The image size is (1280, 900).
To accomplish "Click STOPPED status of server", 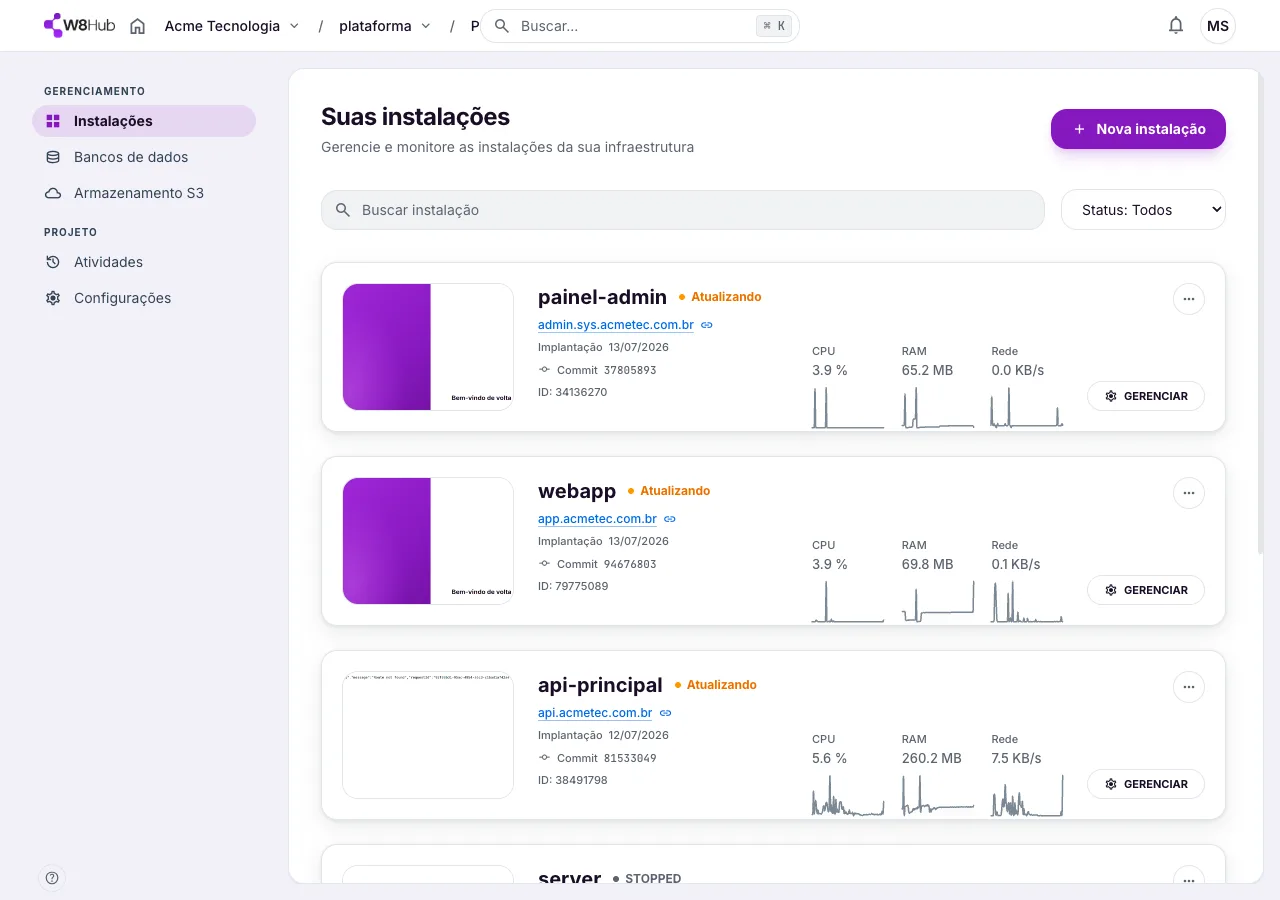I will (647, 879).
